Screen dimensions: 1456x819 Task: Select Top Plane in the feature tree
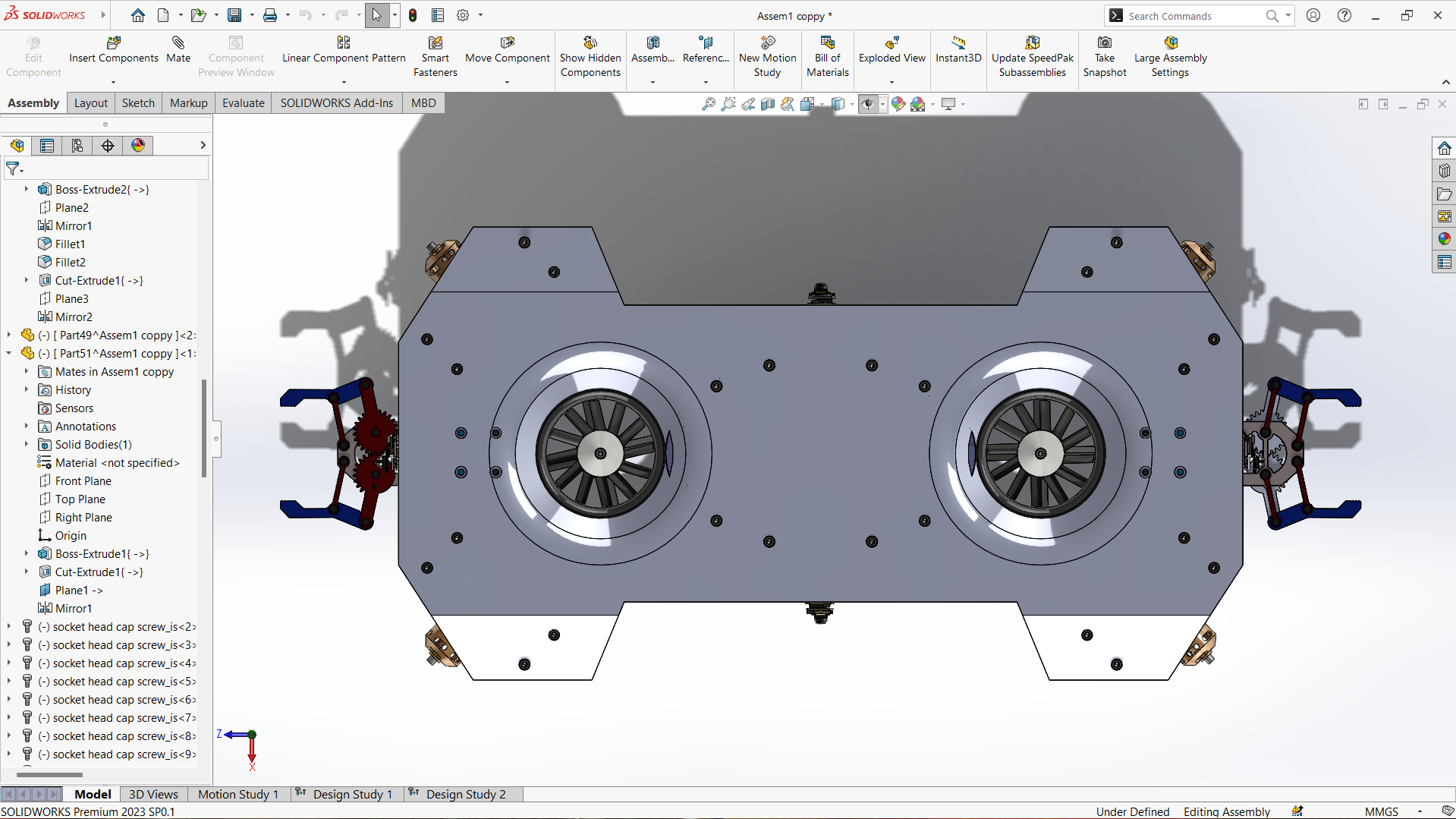tap(80, 499)
